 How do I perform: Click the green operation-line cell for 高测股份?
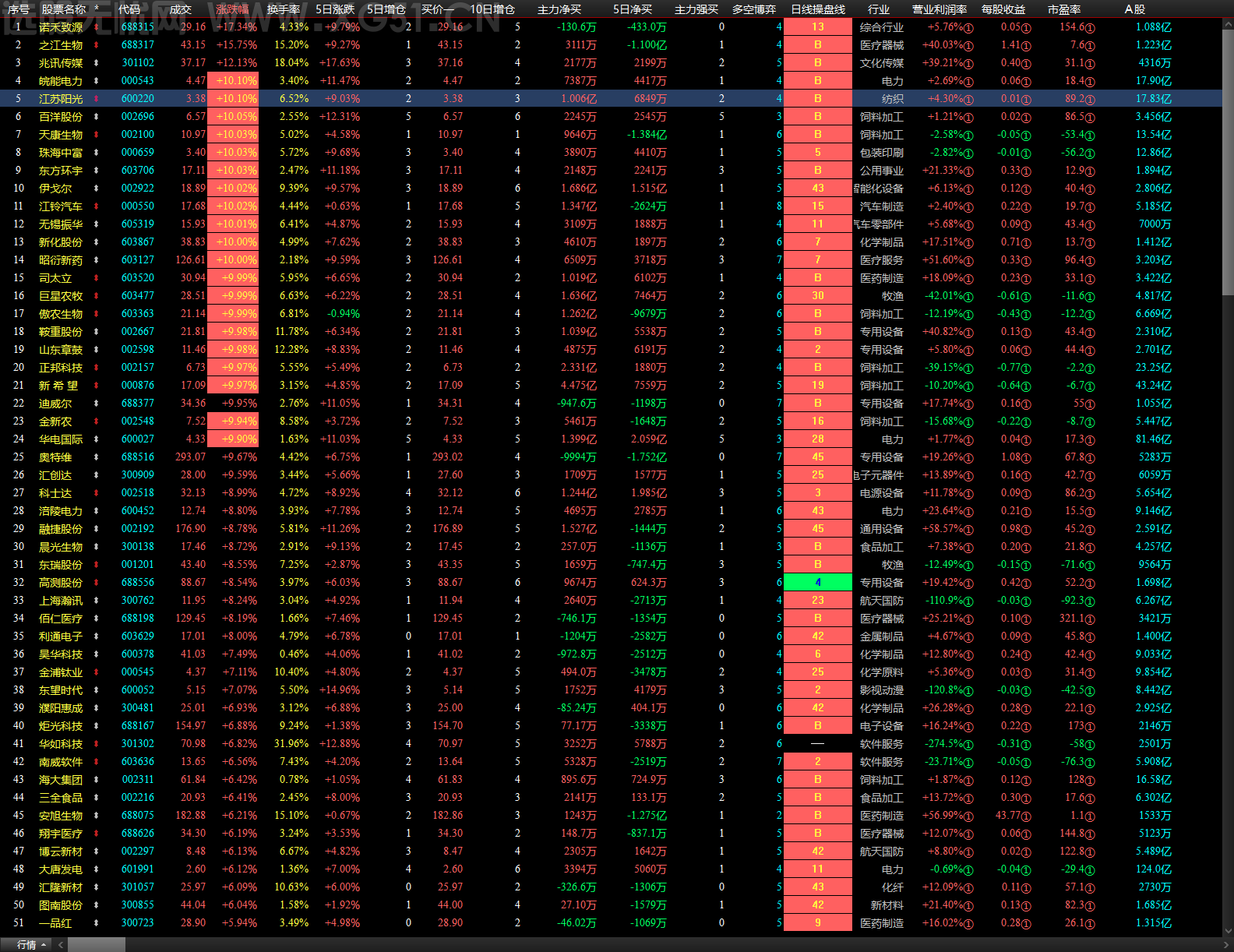pos(818,583)
